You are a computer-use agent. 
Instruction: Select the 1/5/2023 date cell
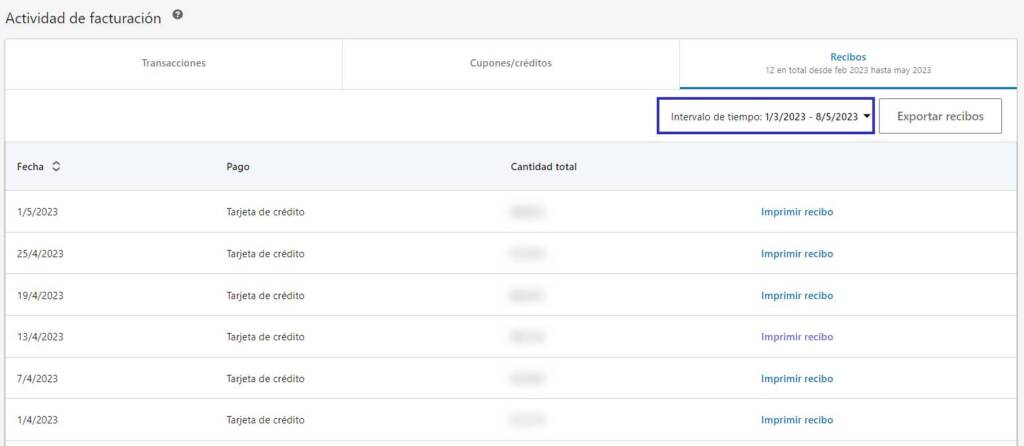pos(37,212)
